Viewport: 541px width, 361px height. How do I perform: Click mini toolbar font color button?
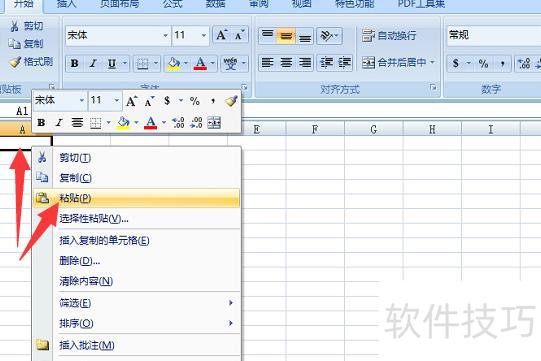[150, 123]
